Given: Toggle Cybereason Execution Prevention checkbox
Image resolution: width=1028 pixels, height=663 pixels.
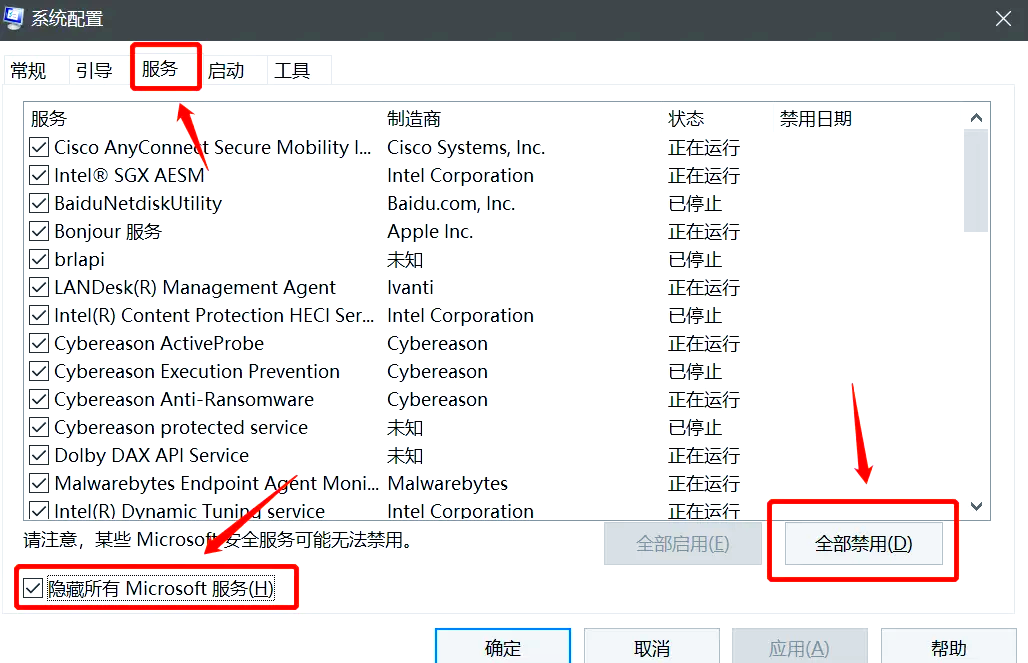Looking at the screenshot, I should (x=39, y=371).
